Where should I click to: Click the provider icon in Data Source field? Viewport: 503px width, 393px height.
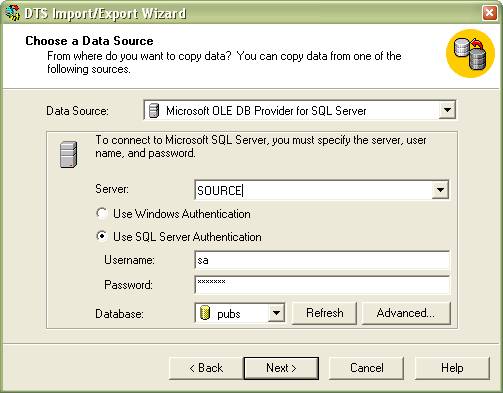coord(154,111)
